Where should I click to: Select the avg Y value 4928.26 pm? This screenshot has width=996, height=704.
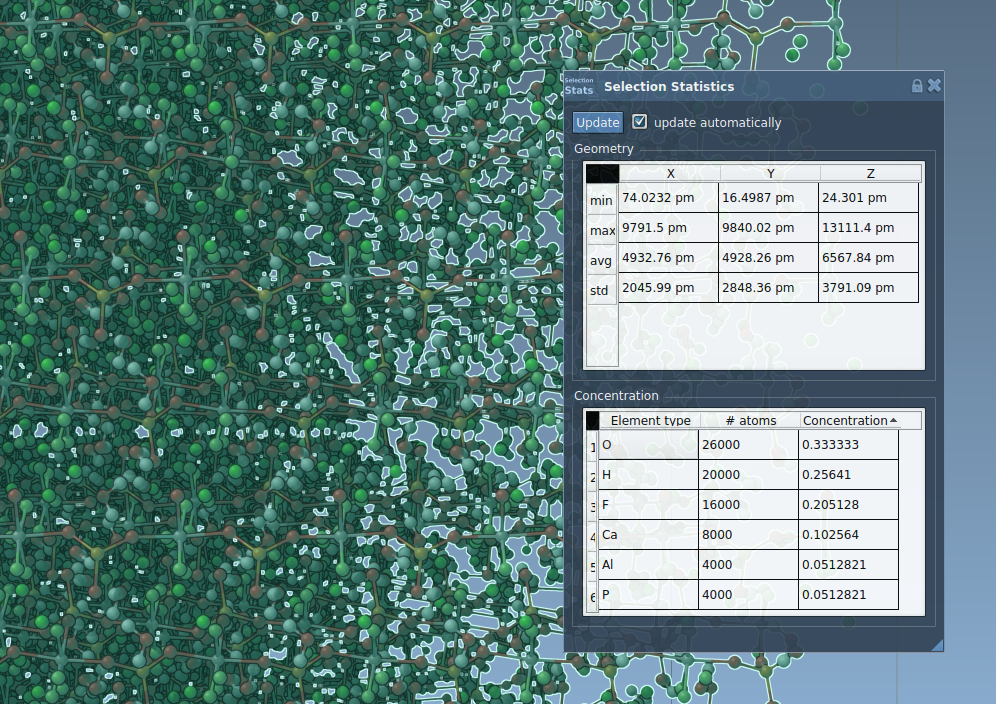point(769,258)
